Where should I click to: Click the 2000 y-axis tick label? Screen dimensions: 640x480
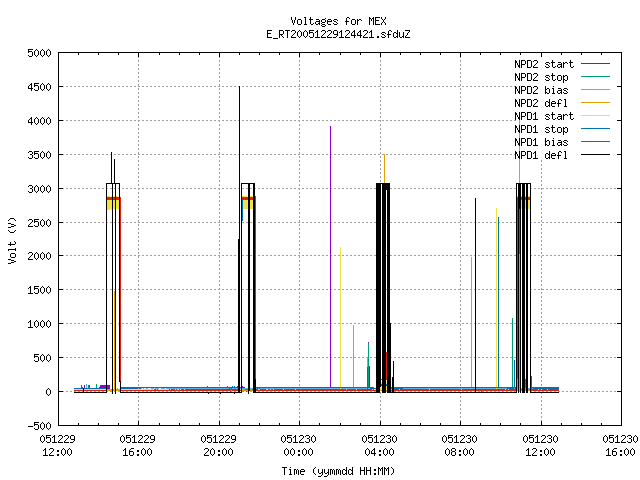40,256
